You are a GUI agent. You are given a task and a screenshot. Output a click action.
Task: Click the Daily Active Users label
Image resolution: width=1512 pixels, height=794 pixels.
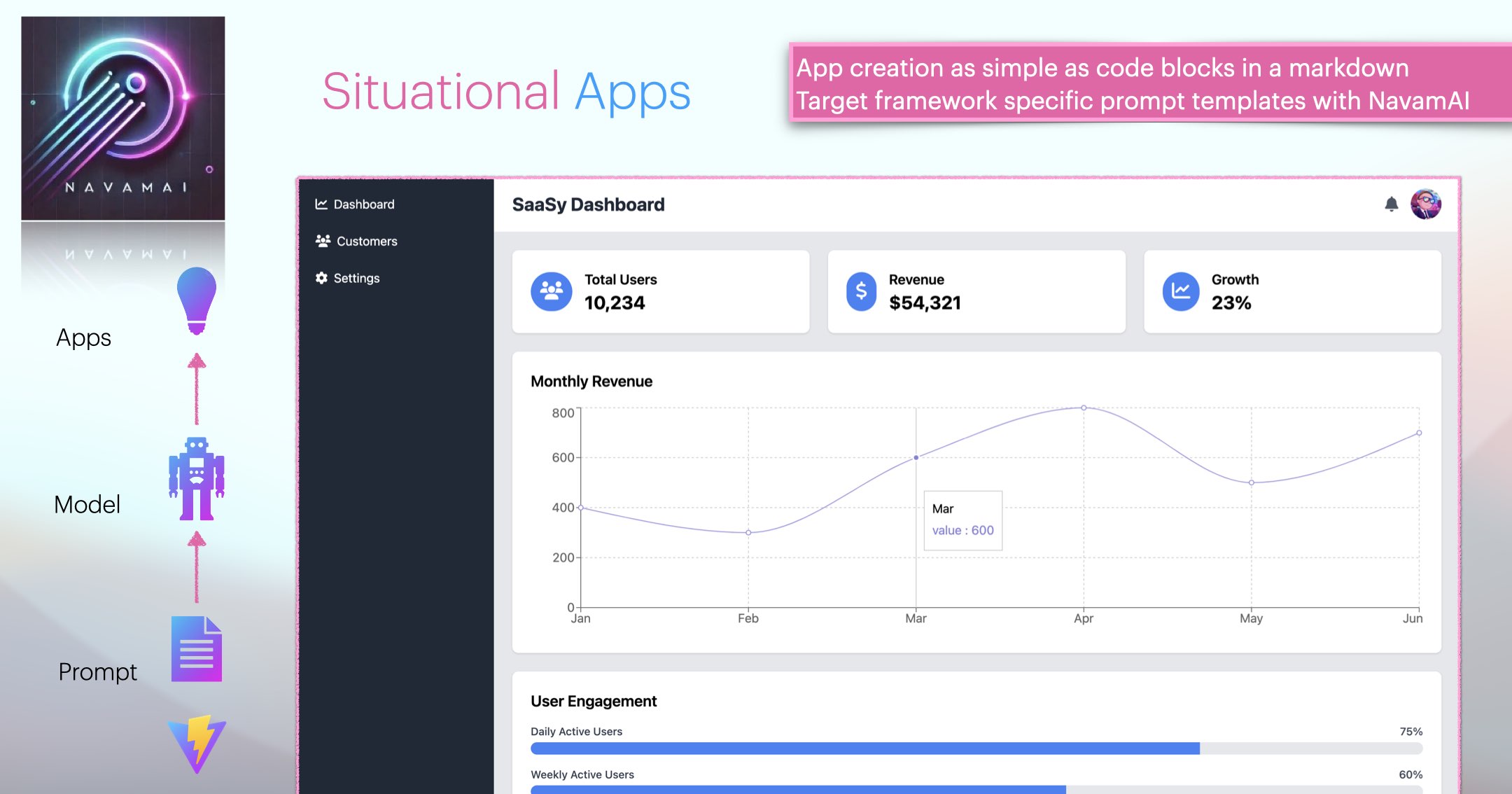coord(576,732)
